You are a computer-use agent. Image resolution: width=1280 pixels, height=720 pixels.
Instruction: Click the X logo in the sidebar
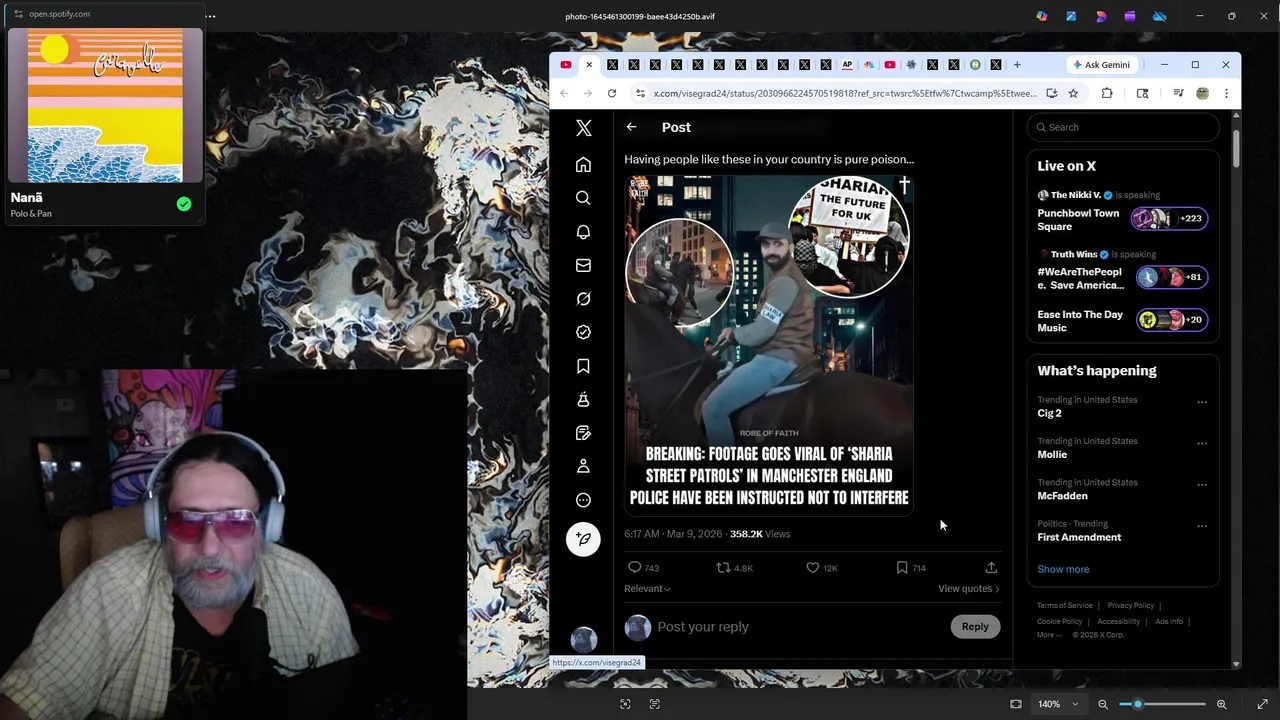pyautogui.click(x=583, y=128)
